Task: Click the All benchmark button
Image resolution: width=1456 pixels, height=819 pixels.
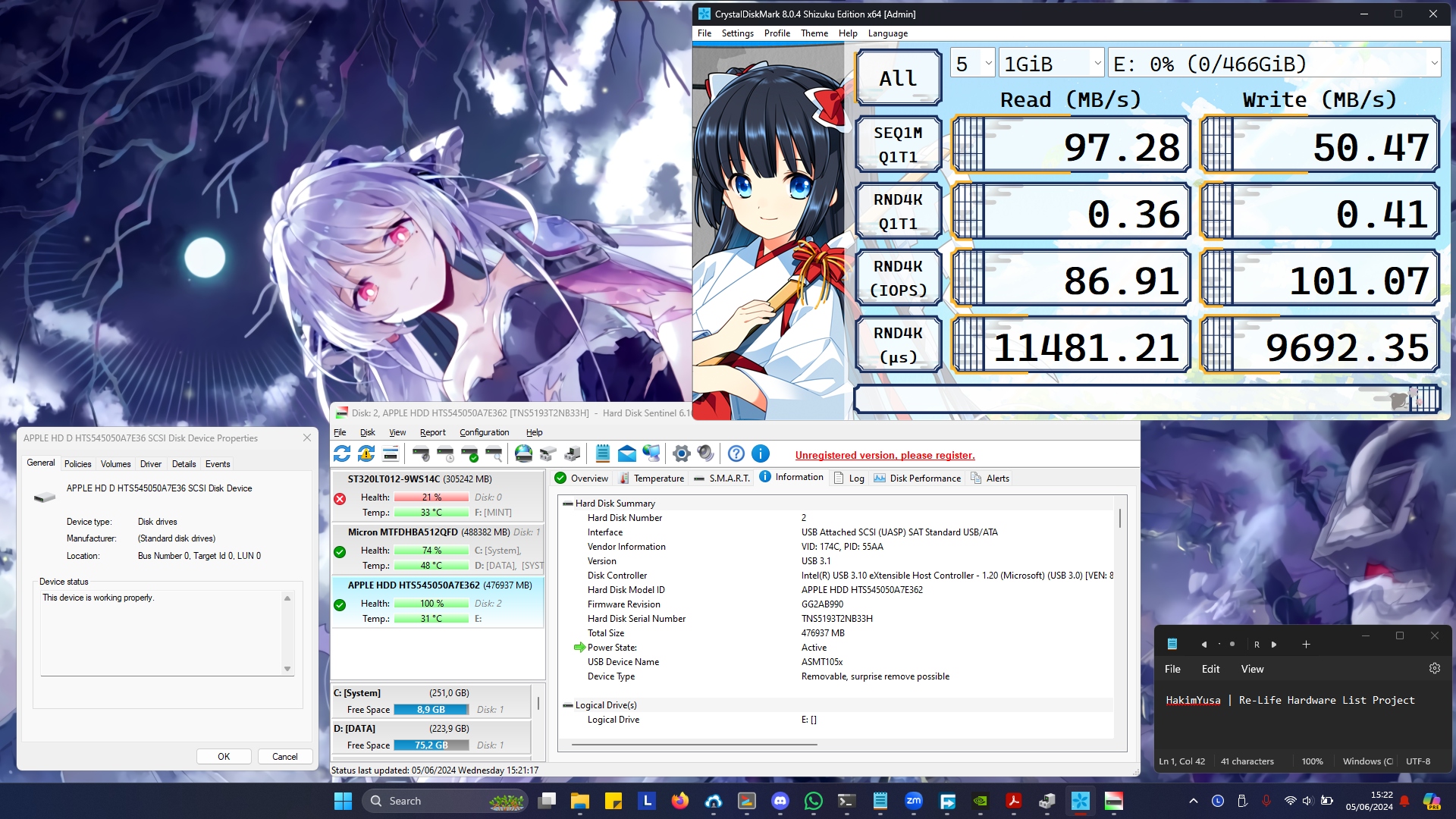Action: pyautogui.click(x=899, y=78)
